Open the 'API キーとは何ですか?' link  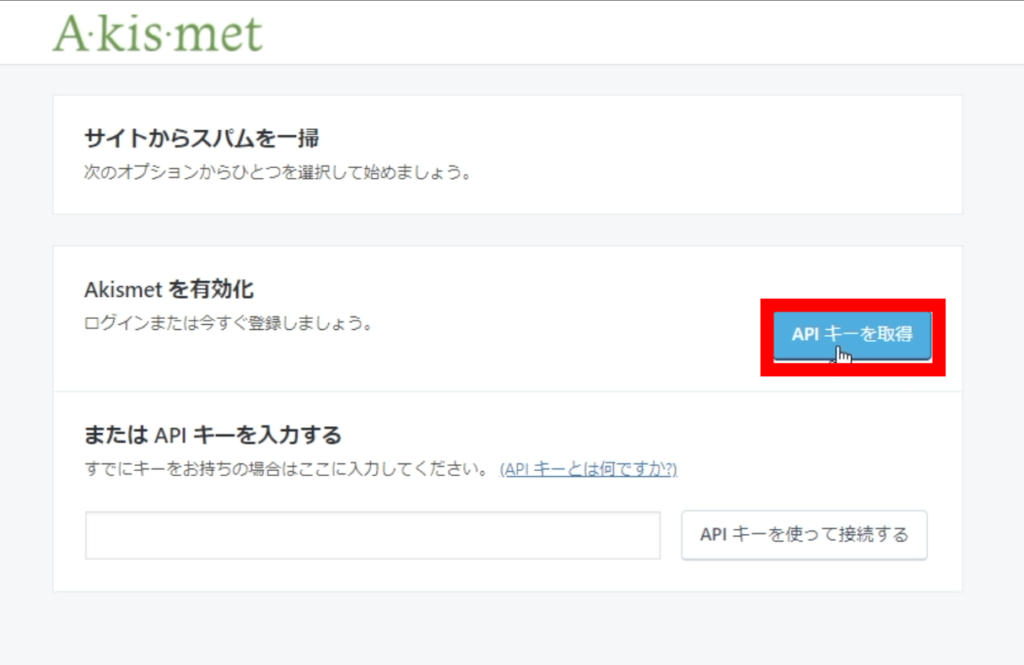pos(588,469)
